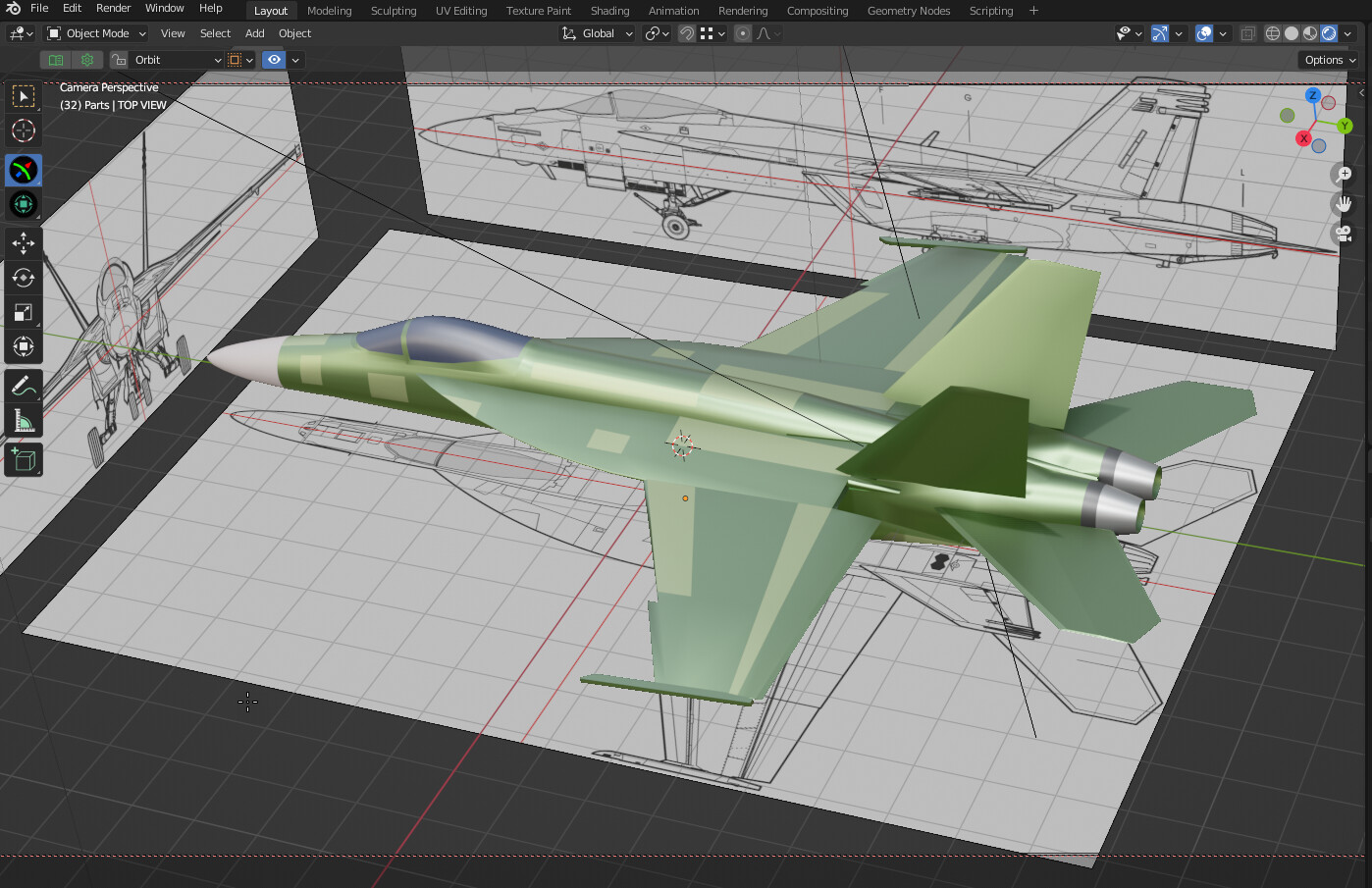
Task: Open the Object Mode dropdown
Action: [x=97, y=33]
